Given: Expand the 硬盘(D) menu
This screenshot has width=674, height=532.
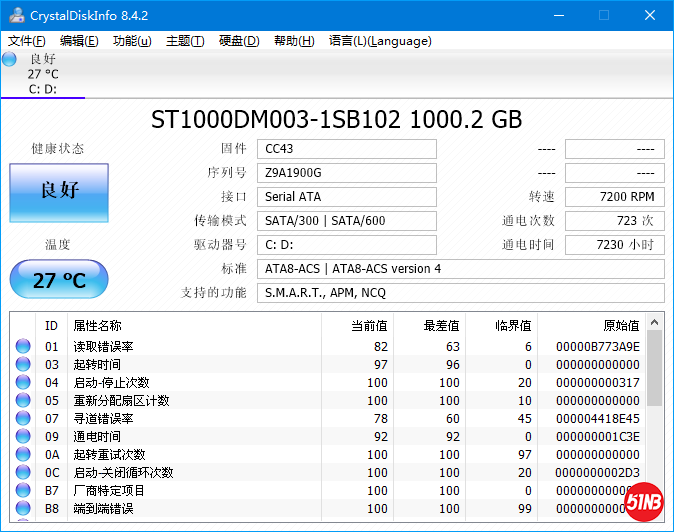Looking at the screenshot, I should pyautogui.click(x=239, y=41).
